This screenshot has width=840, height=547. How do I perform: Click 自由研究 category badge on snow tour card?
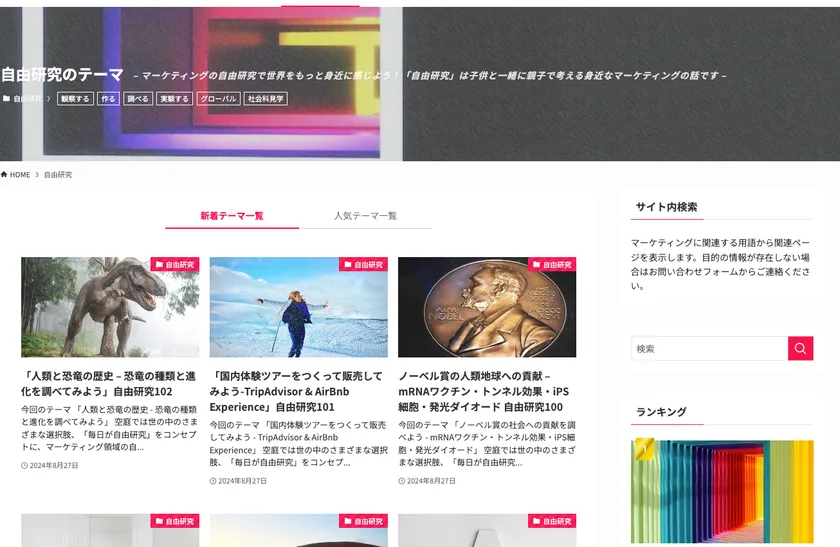363,264
